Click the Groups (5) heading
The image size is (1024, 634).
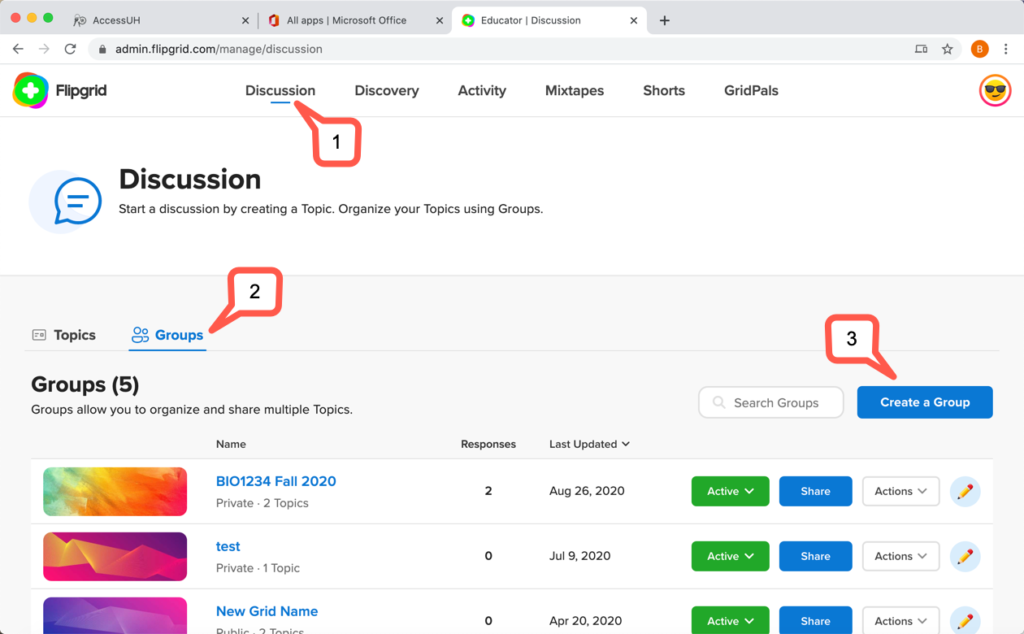click(85, 385)
